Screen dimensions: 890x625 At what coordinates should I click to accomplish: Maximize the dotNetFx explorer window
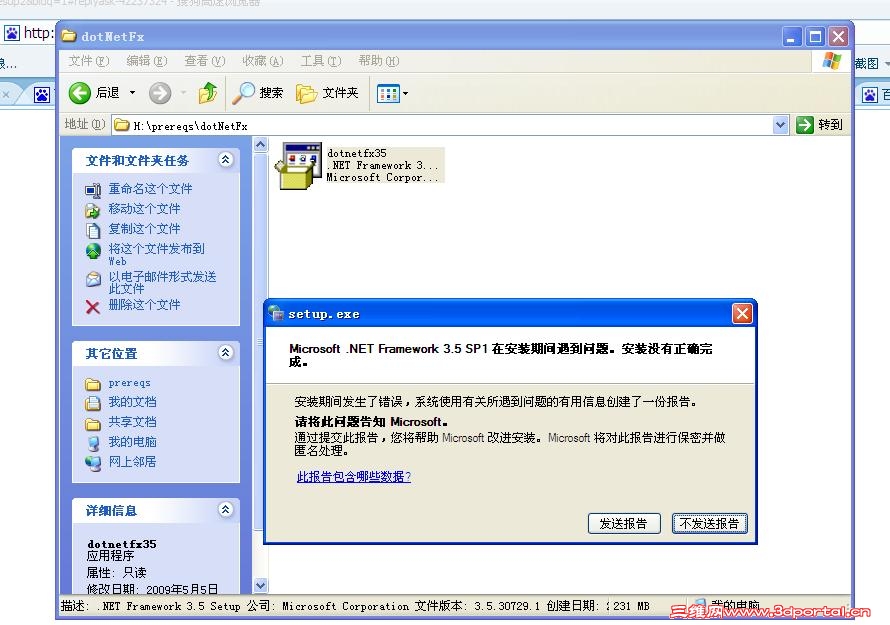[x=815, y=37]
